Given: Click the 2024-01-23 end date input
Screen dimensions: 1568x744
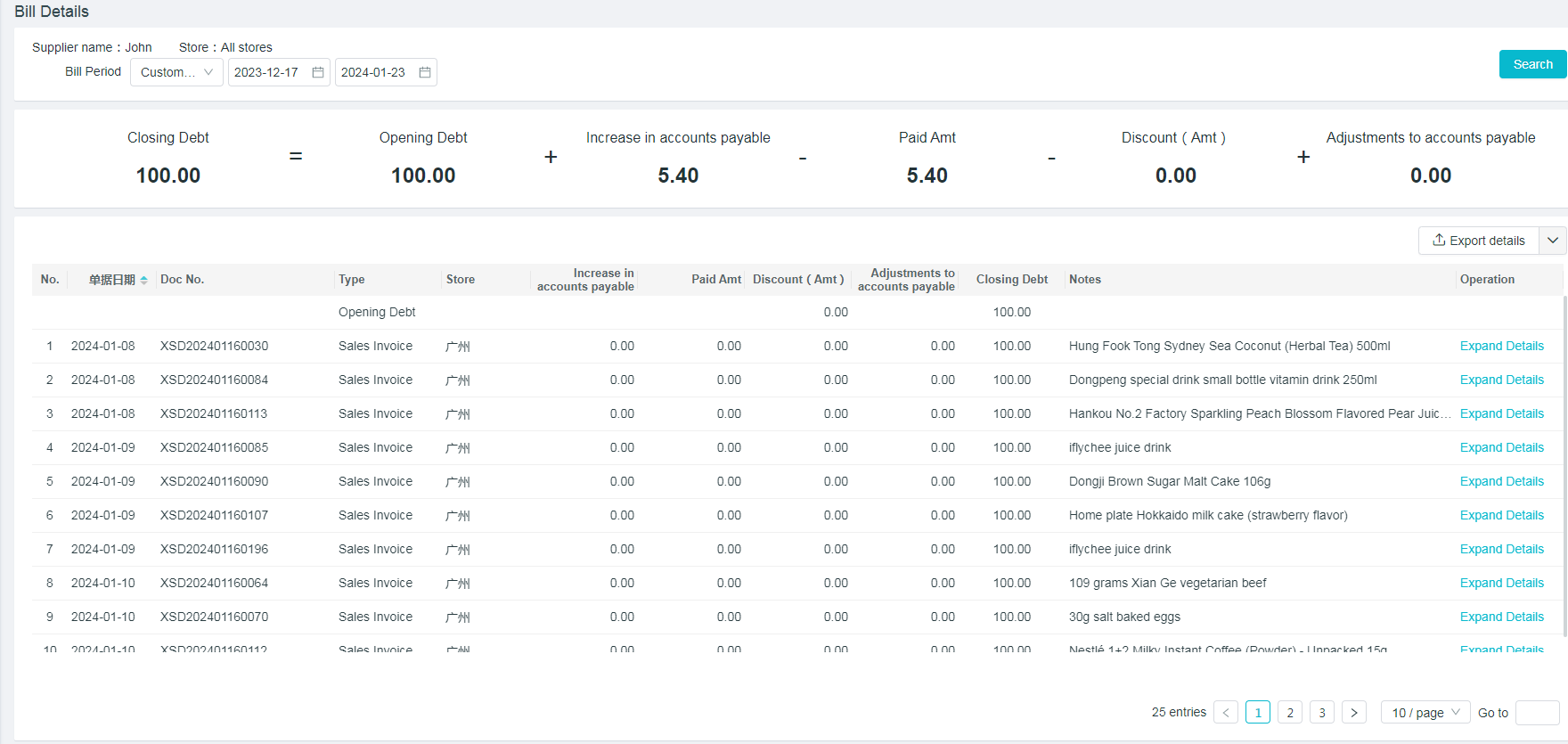Looking at the screenshot, I should [374, 72].
